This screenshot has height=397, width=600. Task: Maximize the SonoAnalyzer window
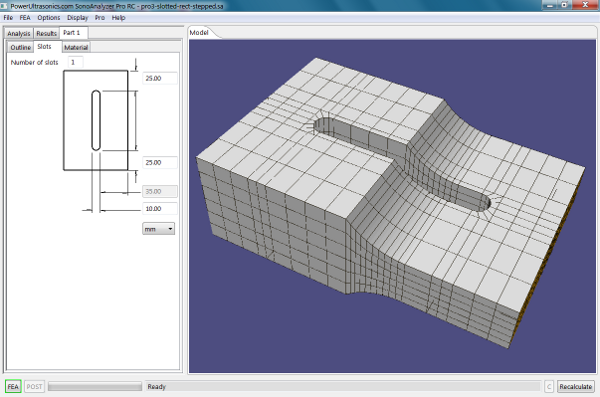click(x=564, y=5)
